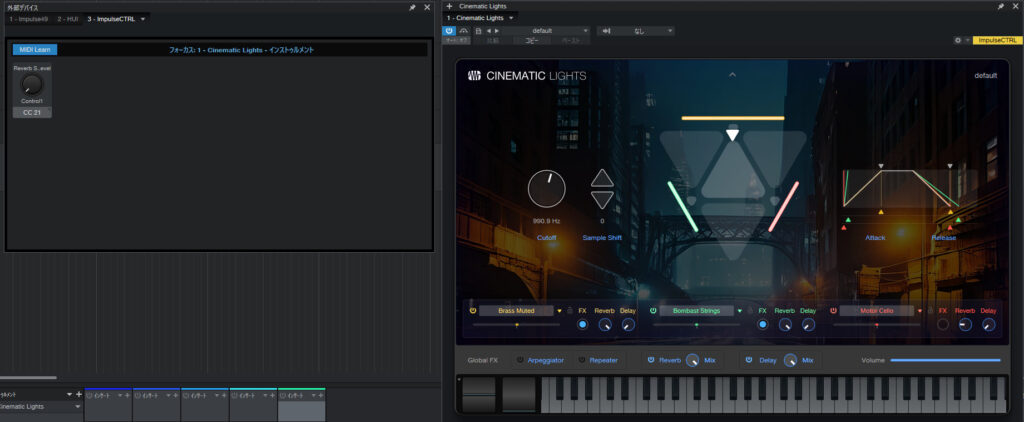Click the Cutoff knob

546,188
